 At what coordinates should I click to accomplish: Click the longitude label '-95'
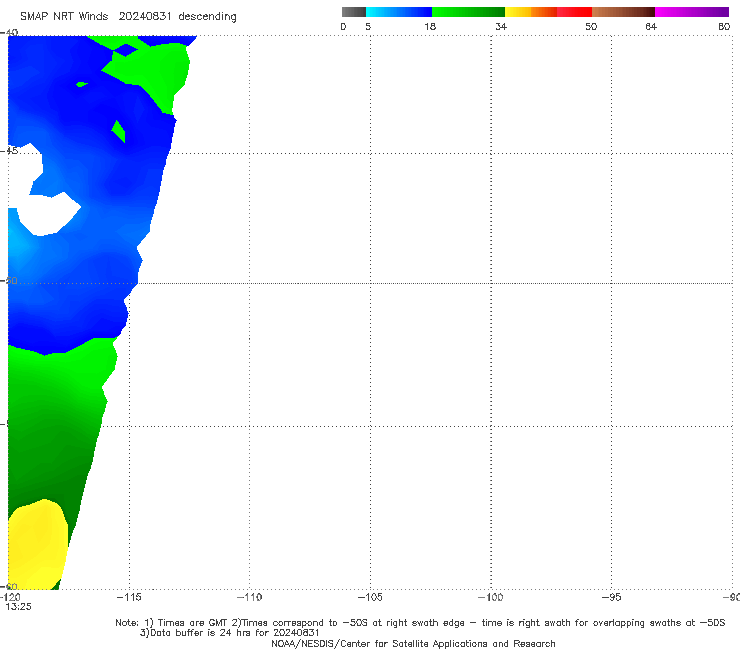click(x=612, y=597)
